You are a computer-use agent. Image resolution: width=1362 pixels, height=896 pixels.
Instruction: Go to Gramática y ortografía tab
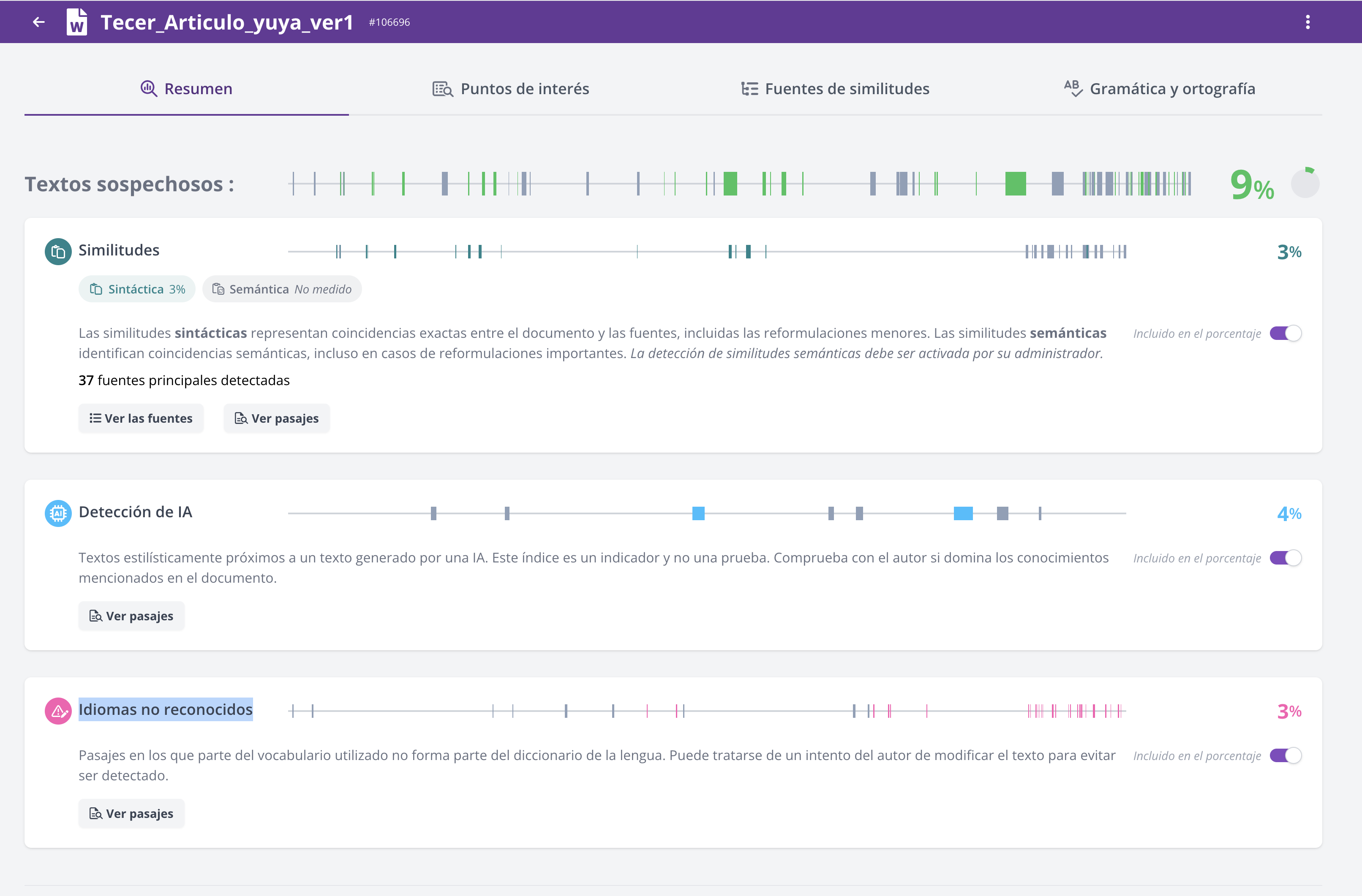tap(1159, 89)
